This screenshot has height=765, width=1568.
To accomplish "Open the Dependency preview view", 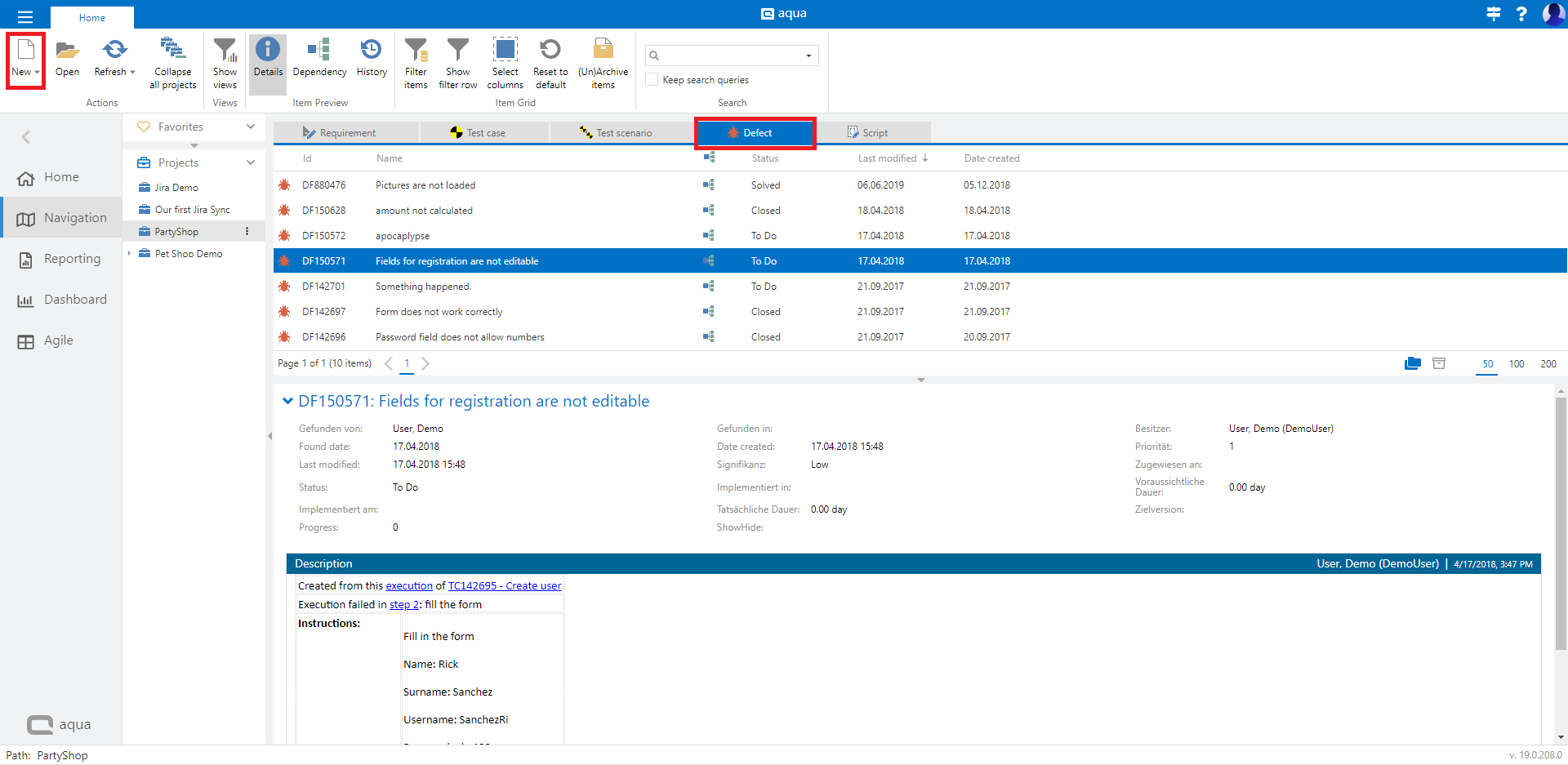I will click(319, 51).
